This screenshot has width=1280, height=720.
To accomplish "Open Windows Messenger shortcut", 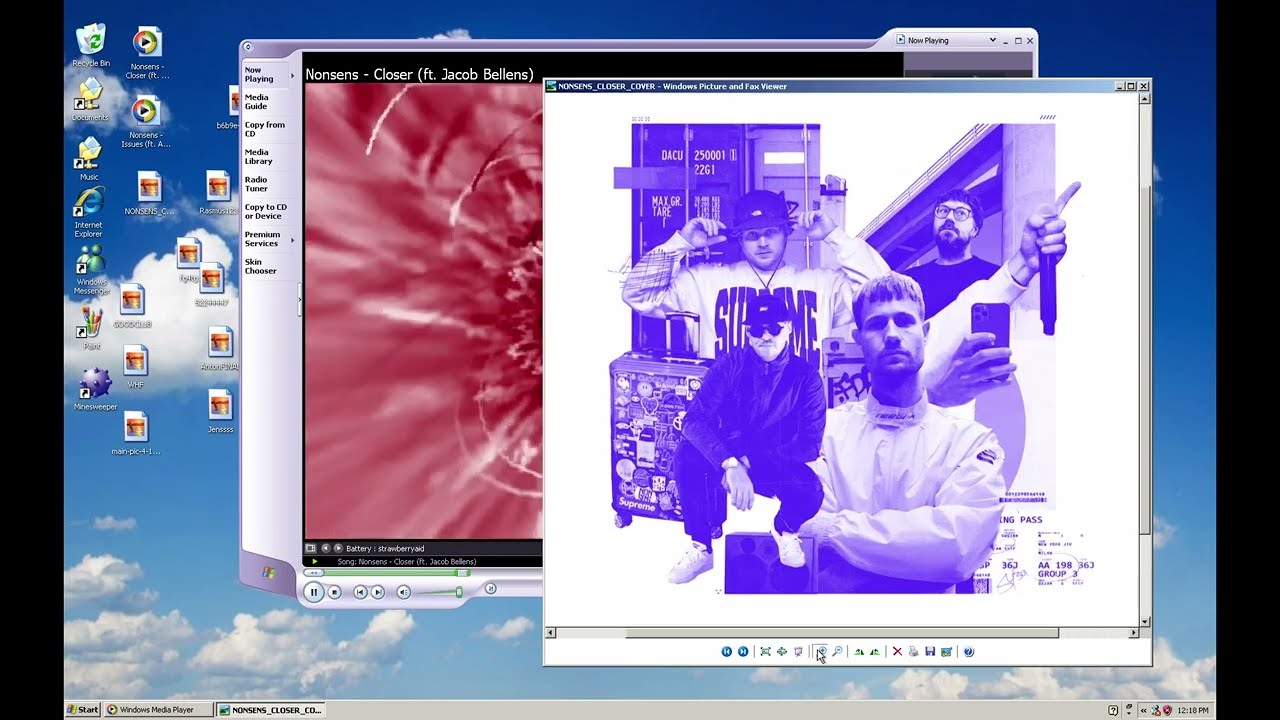I will (x=91, y=270).
